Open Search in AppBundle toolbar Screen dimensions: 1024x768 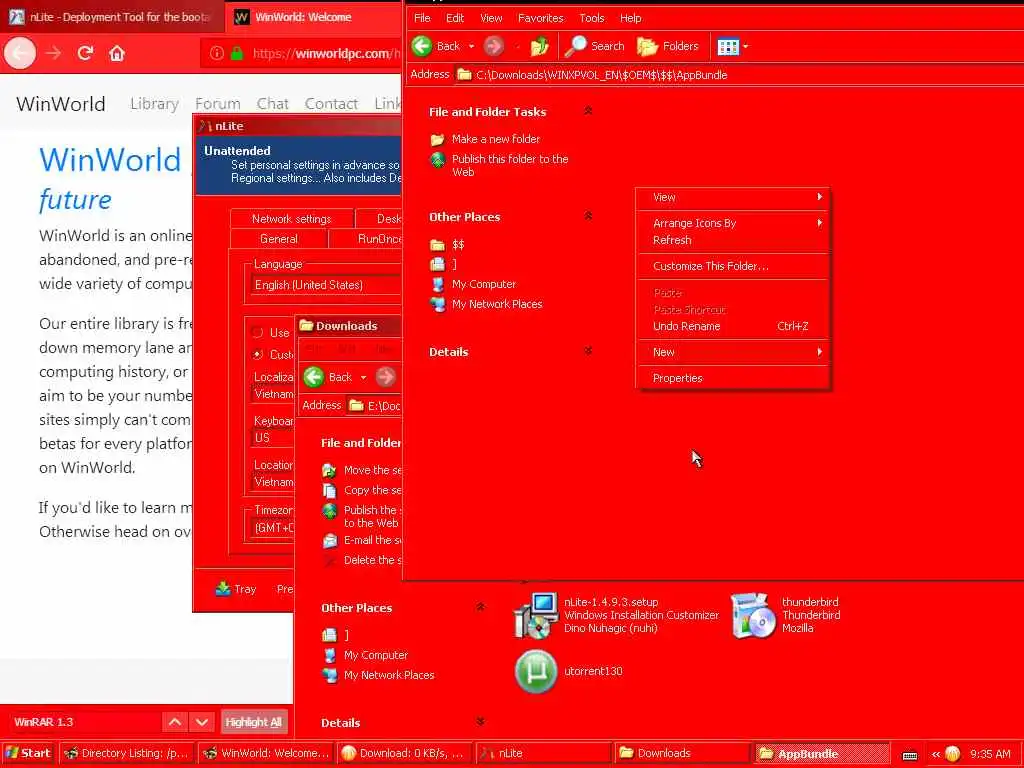(594, 46)
